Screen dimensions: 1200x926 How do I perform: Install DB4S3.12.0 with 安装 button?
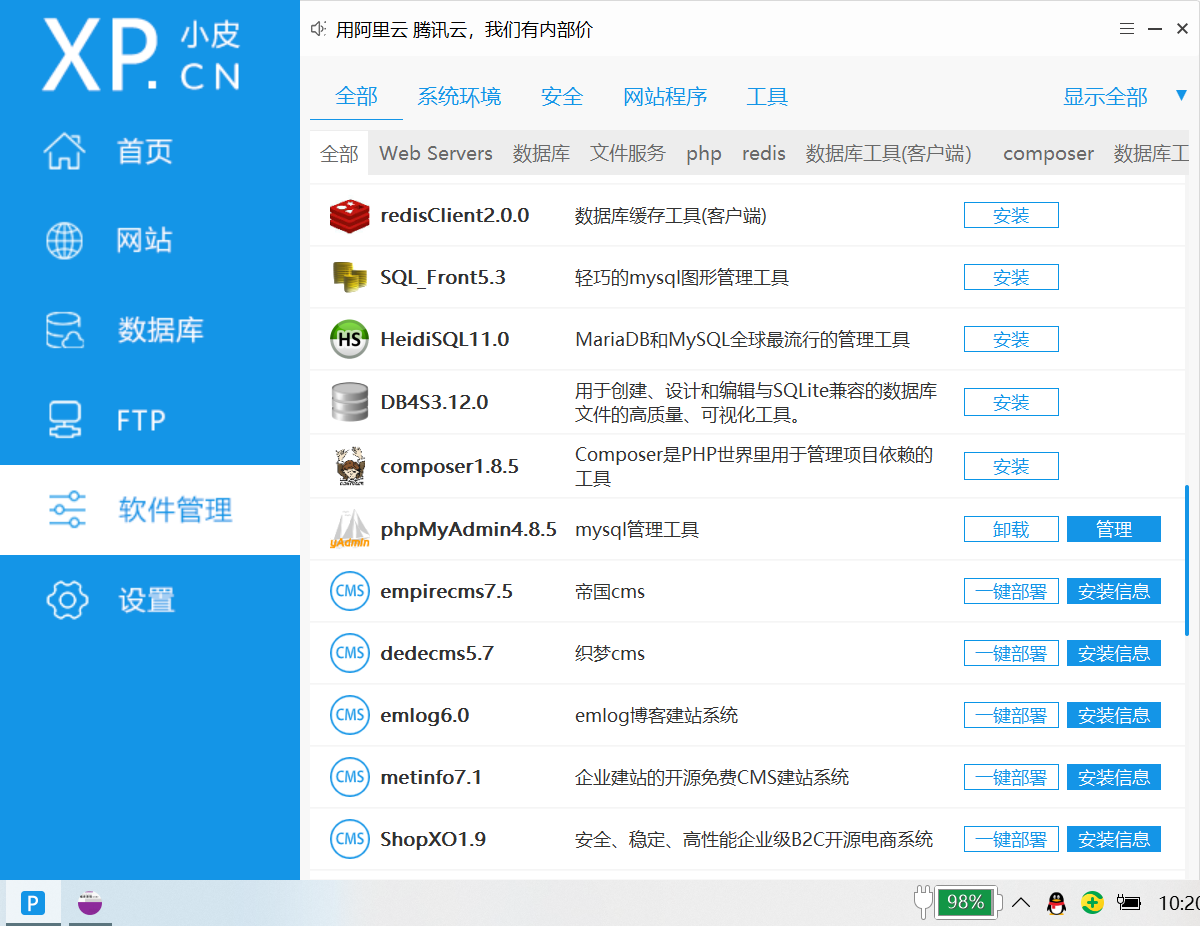(1011, 402)
